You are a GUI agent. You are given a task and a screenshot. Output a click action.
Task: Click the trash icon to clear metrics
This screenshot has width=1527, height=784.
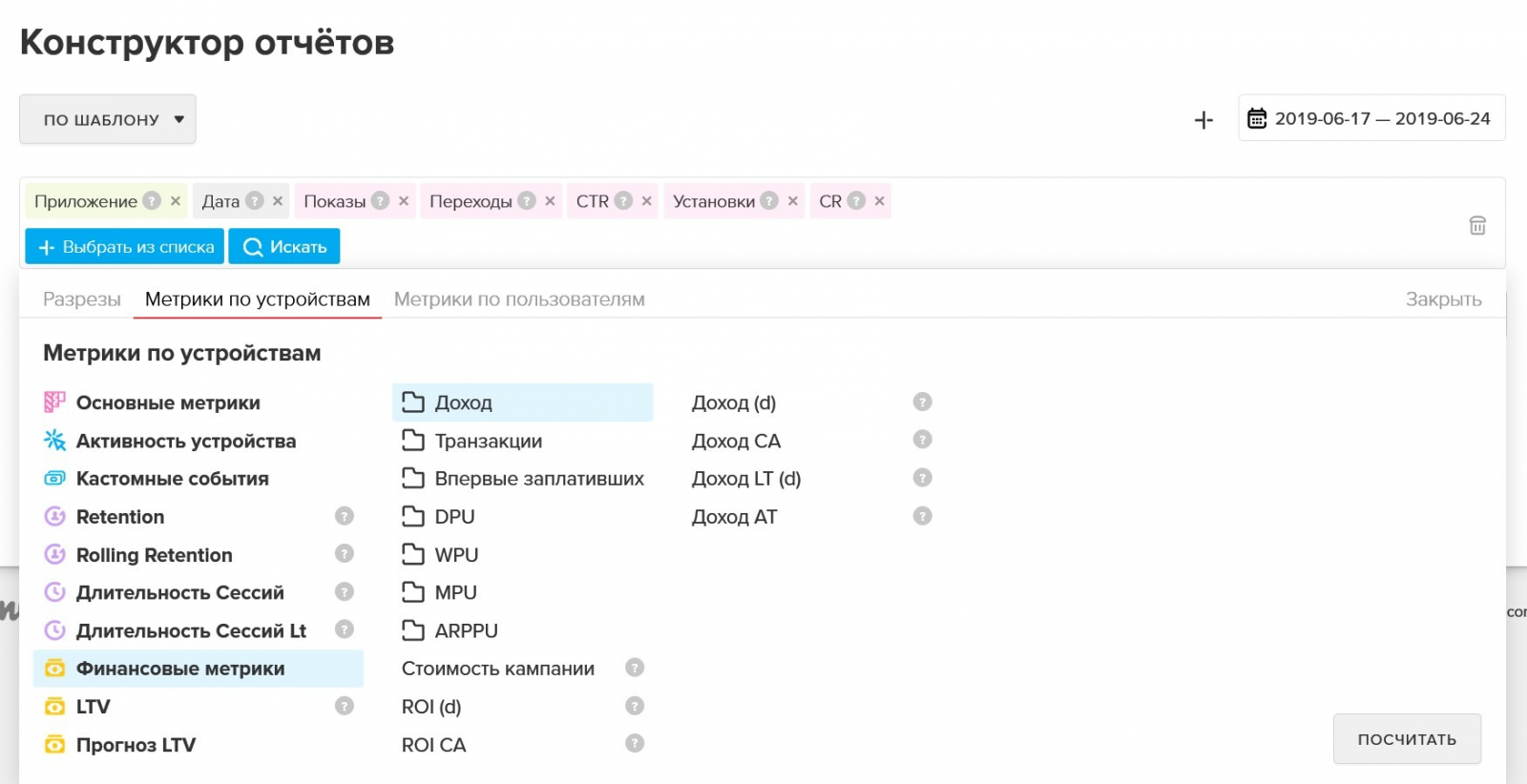1476,226
